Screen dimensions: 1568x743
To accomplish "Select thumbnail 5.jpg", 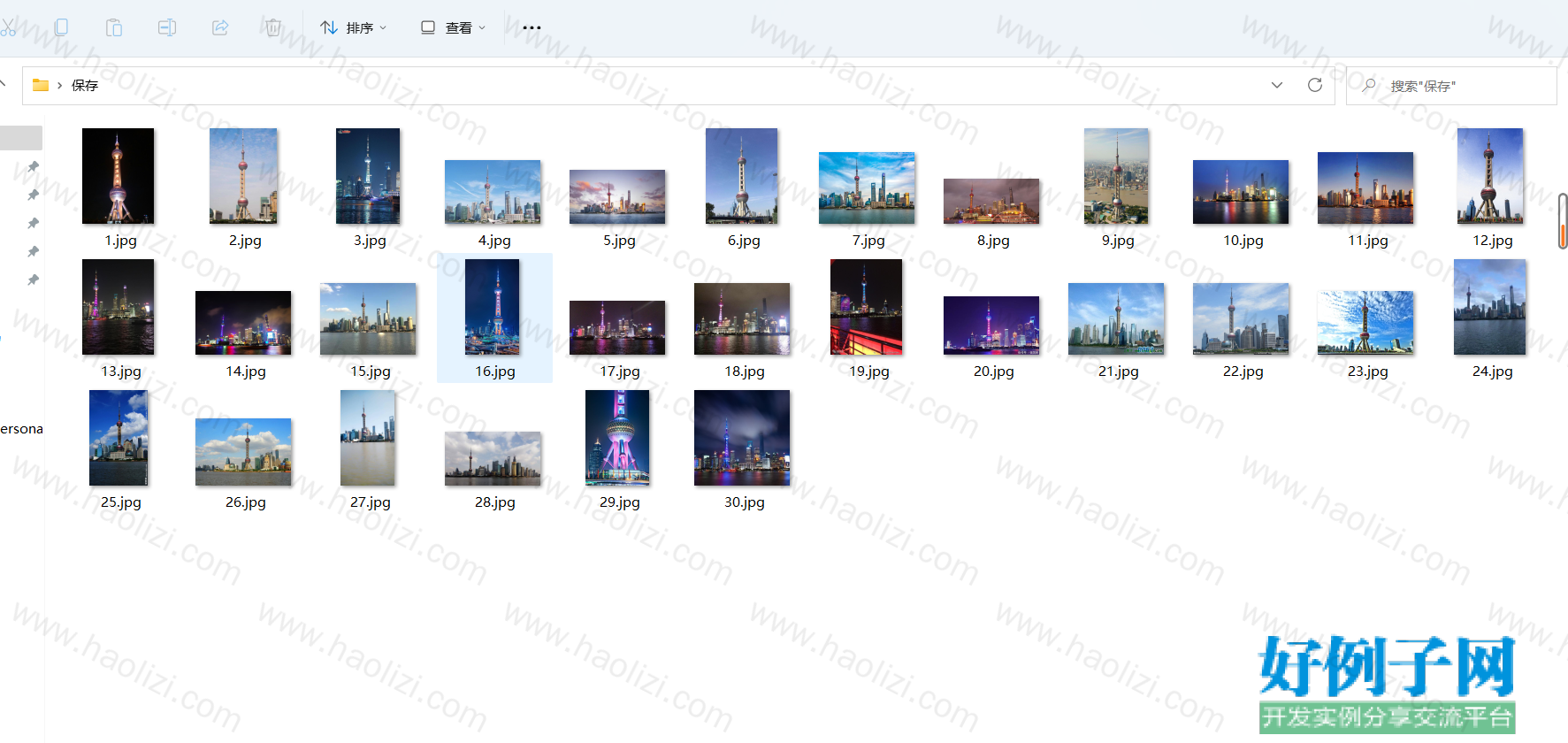I will tap(617, 196).
